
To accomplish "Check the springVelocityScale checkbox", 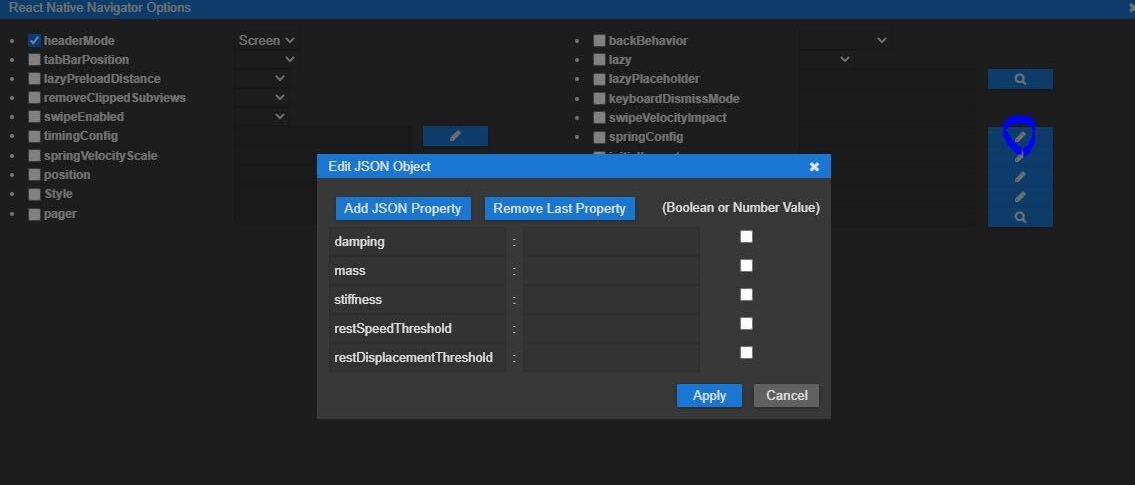I will pyautogui.click(x=34, y=156).
